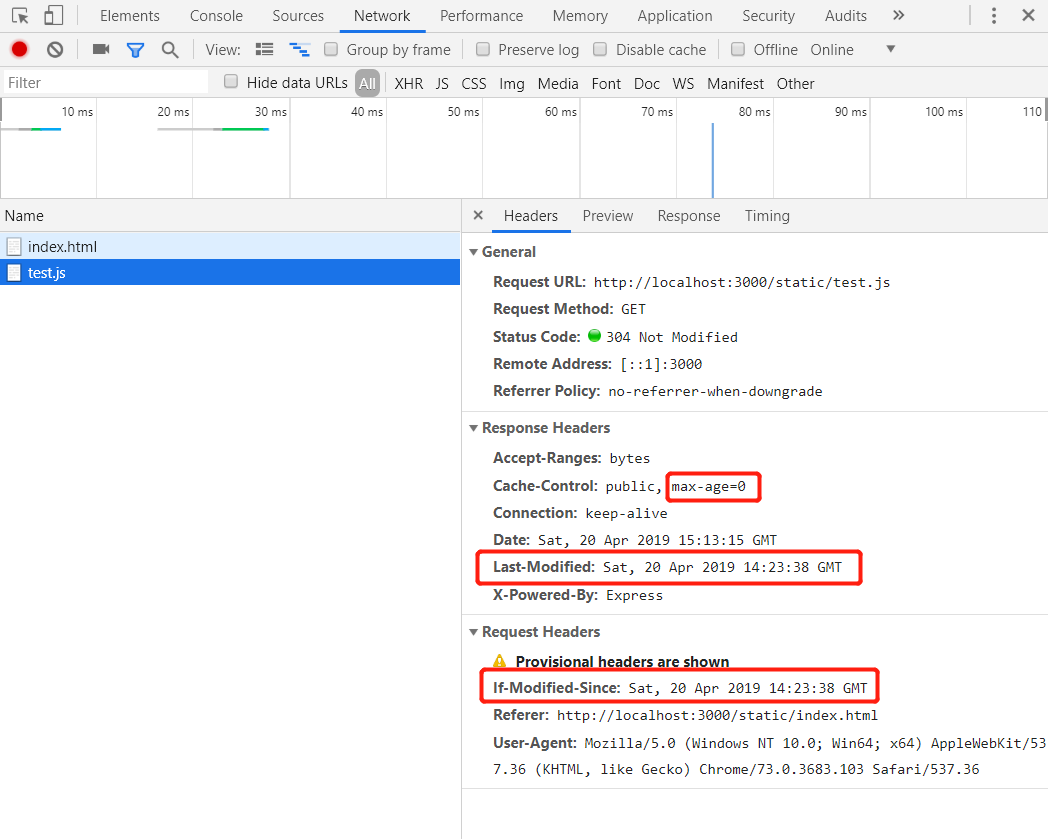The height and width of the screenshot is (839, 1048).
Task: Stop recording network log with red button
Action: coord(19,49)
